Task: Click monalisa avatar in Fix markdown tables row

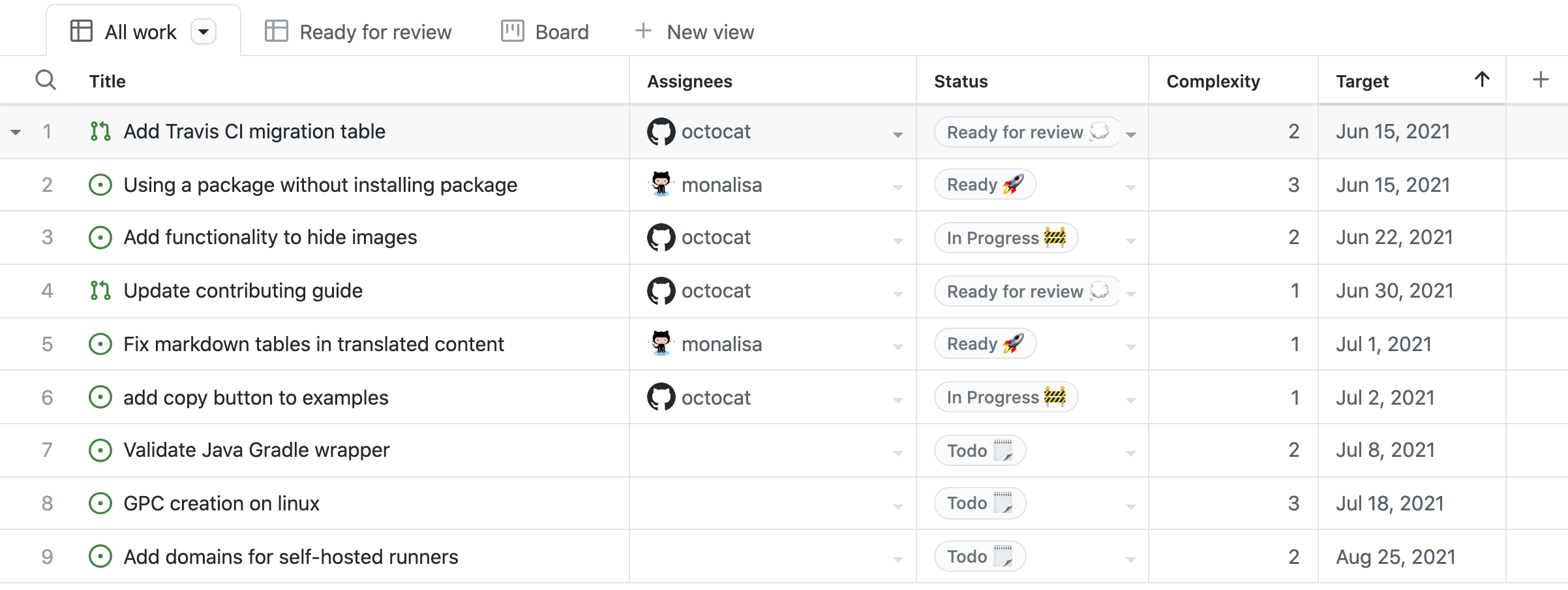Action: tap(661, 344)
